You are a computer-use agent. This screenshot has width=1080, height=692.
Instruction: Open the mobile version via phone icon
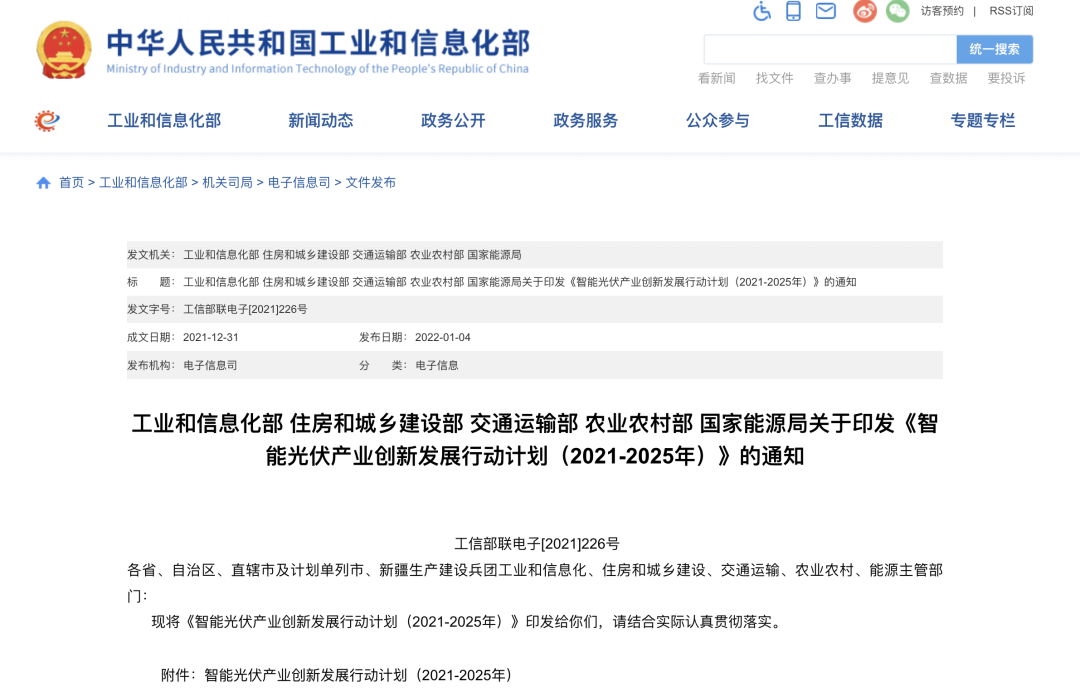click(793, 13)
